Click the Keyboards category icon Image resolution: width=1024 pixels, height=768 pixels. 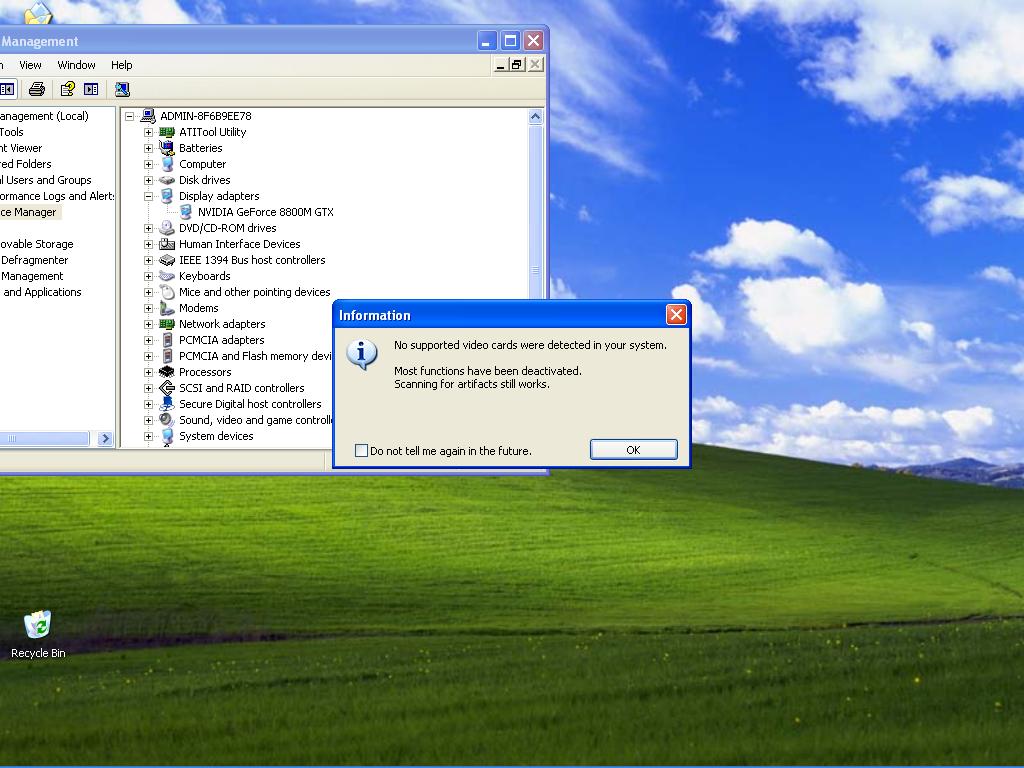167,276
